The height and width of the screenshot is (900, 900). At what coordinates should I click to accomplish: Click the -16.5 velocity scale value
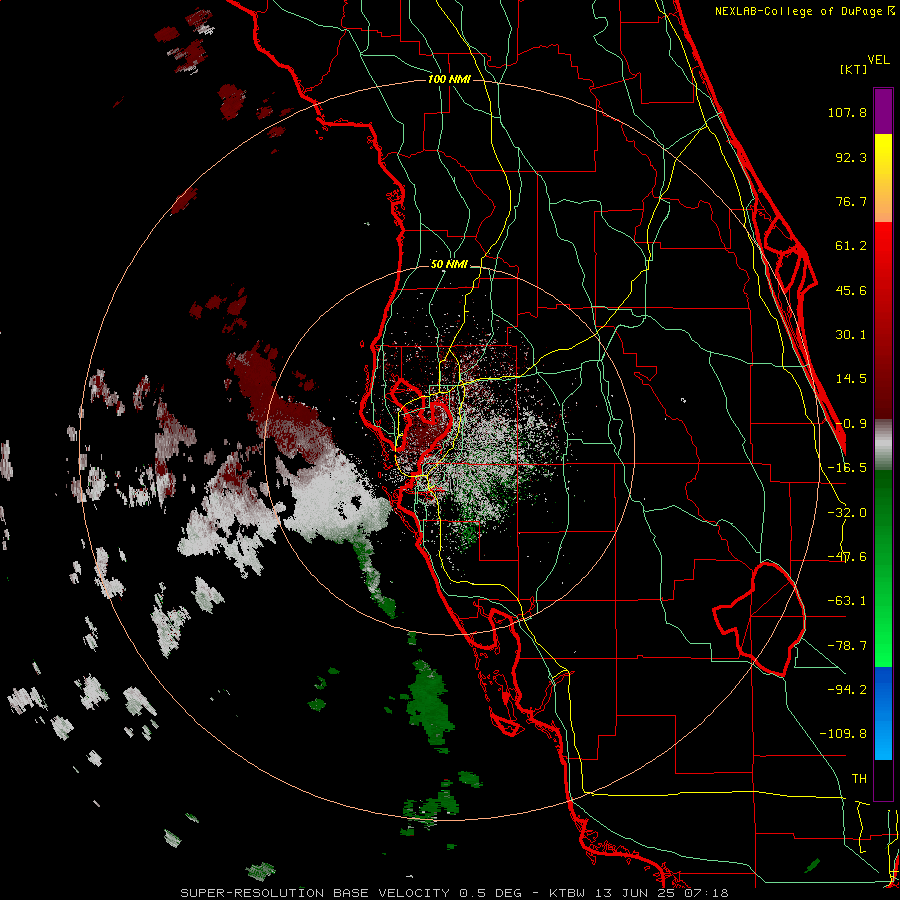847,468
